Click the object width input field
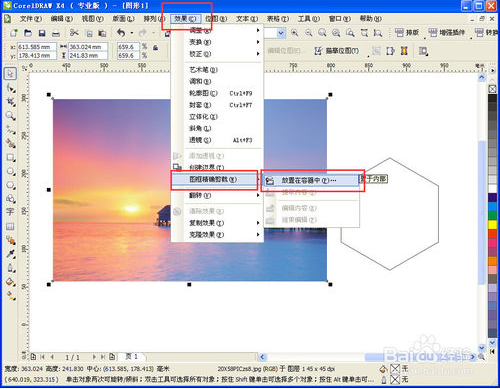500x389 pixels. click(x=88, y=47)
